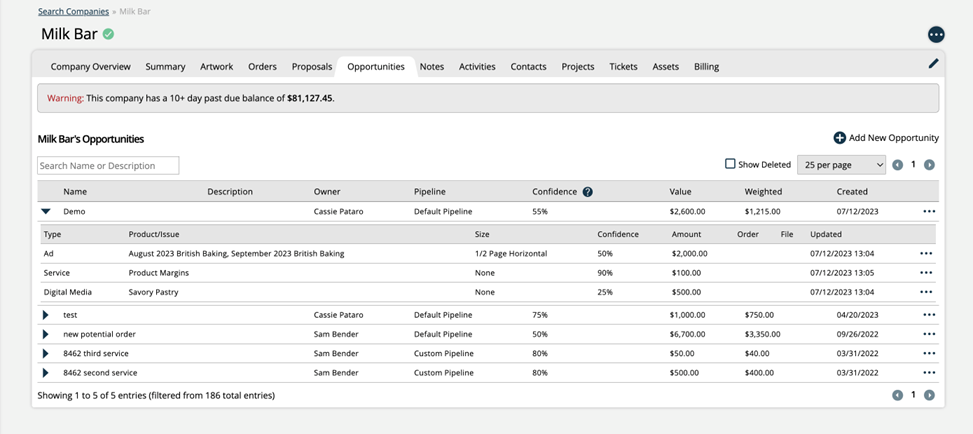Viewport: 973px width, 434px height.
Task: Open the Tickets tab
Action: (x=623, y=66)
